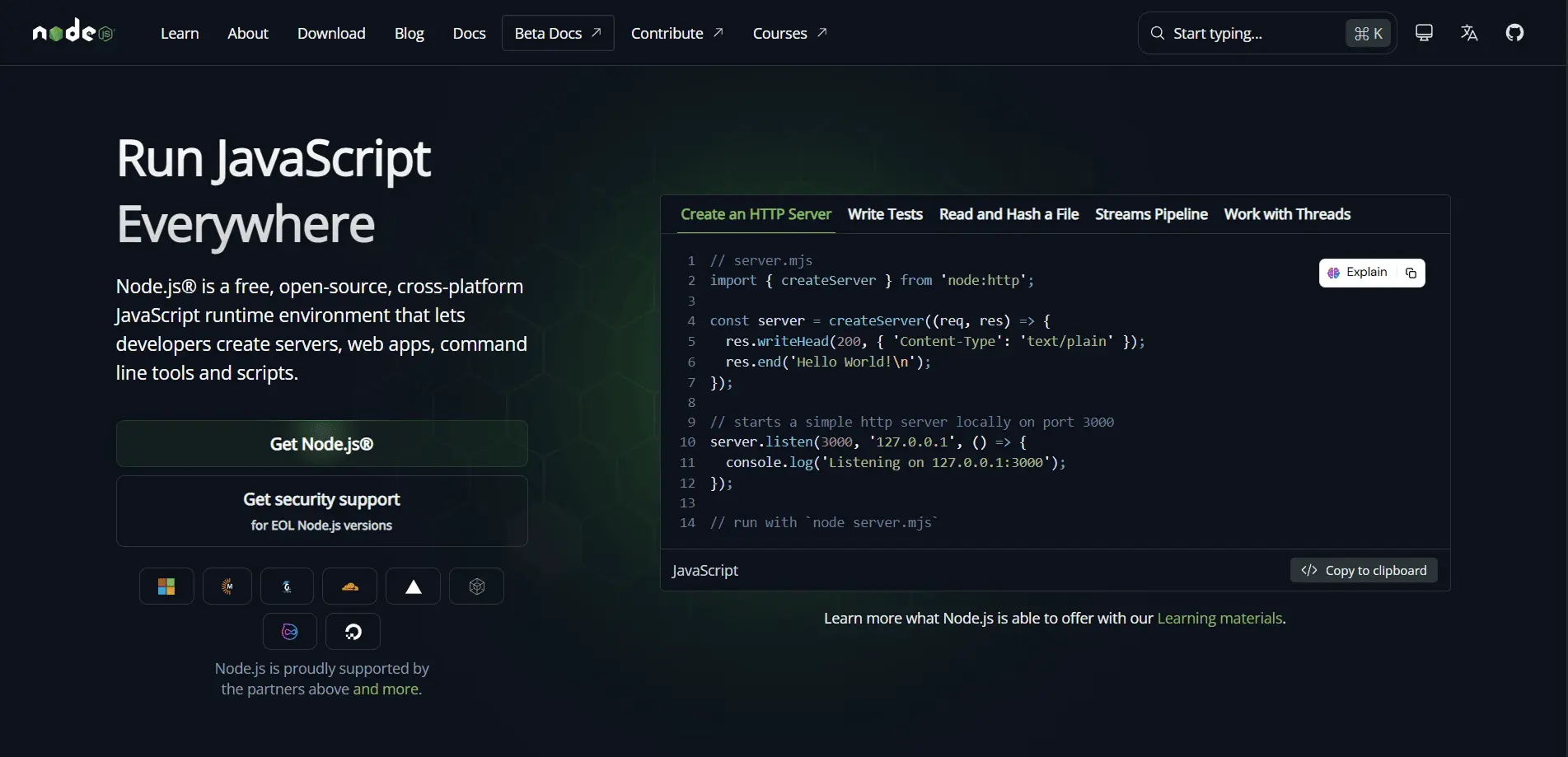Switch to the Work with Threads tab
The height and width of the screenshot is (757, 1568).
coord(1287,214)
